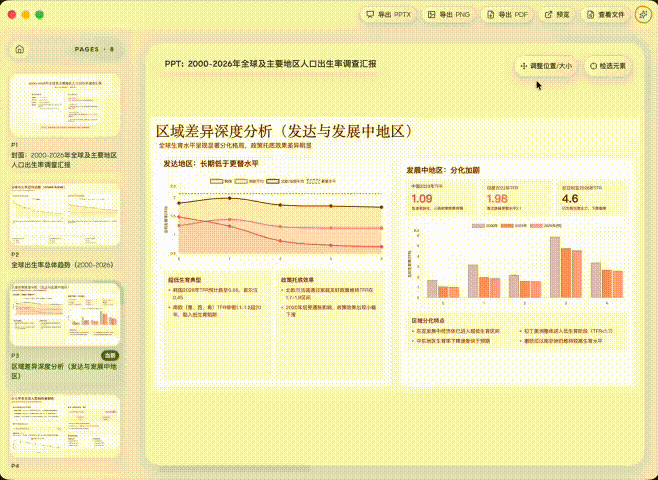Click the P3 title 区域差异深度分析 in sidebar
Image resolution: width=658 pixels, height=480 pixels.
[64, 371]
